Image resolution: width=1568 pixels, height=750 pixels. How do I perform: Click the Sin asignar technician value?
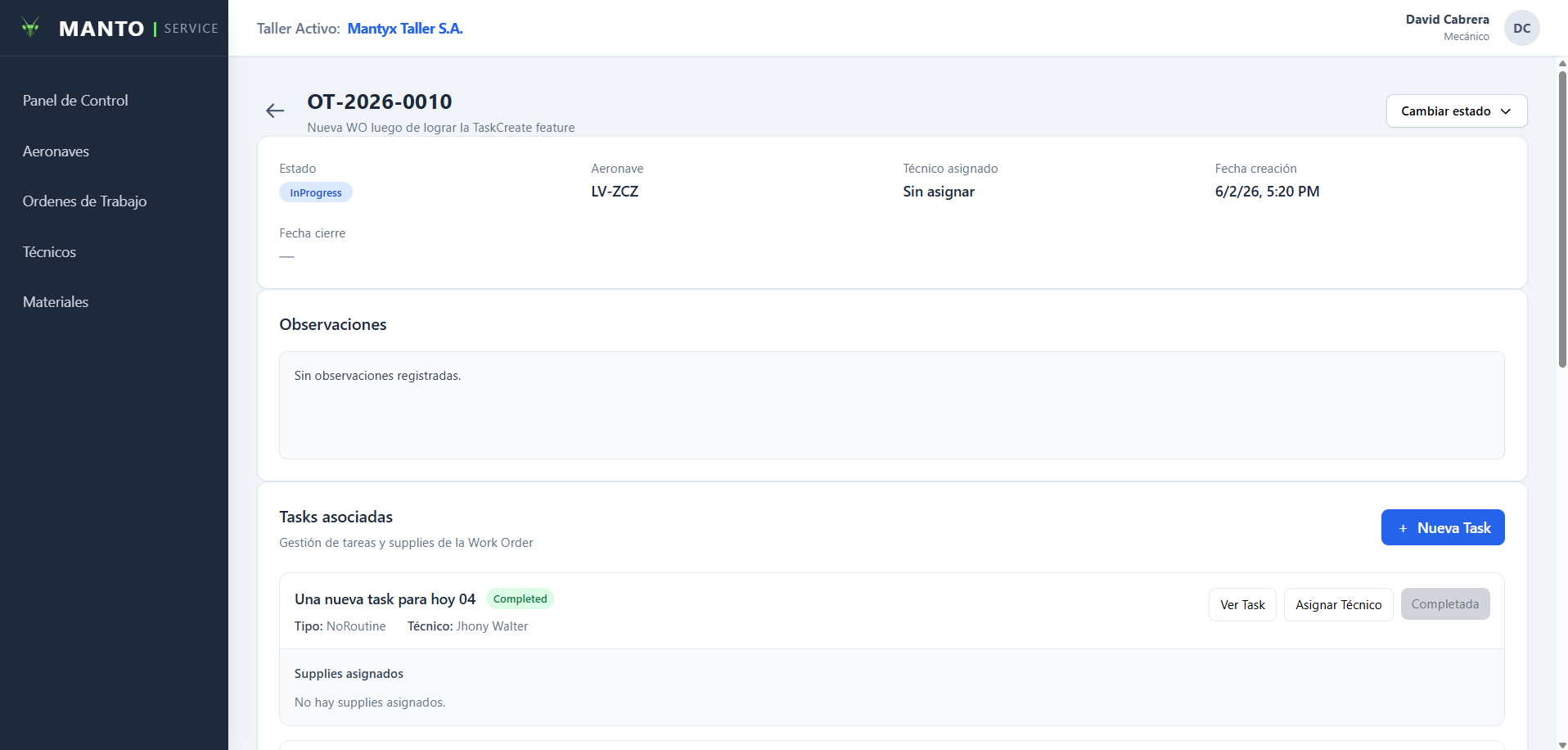[x=939, y=192]
